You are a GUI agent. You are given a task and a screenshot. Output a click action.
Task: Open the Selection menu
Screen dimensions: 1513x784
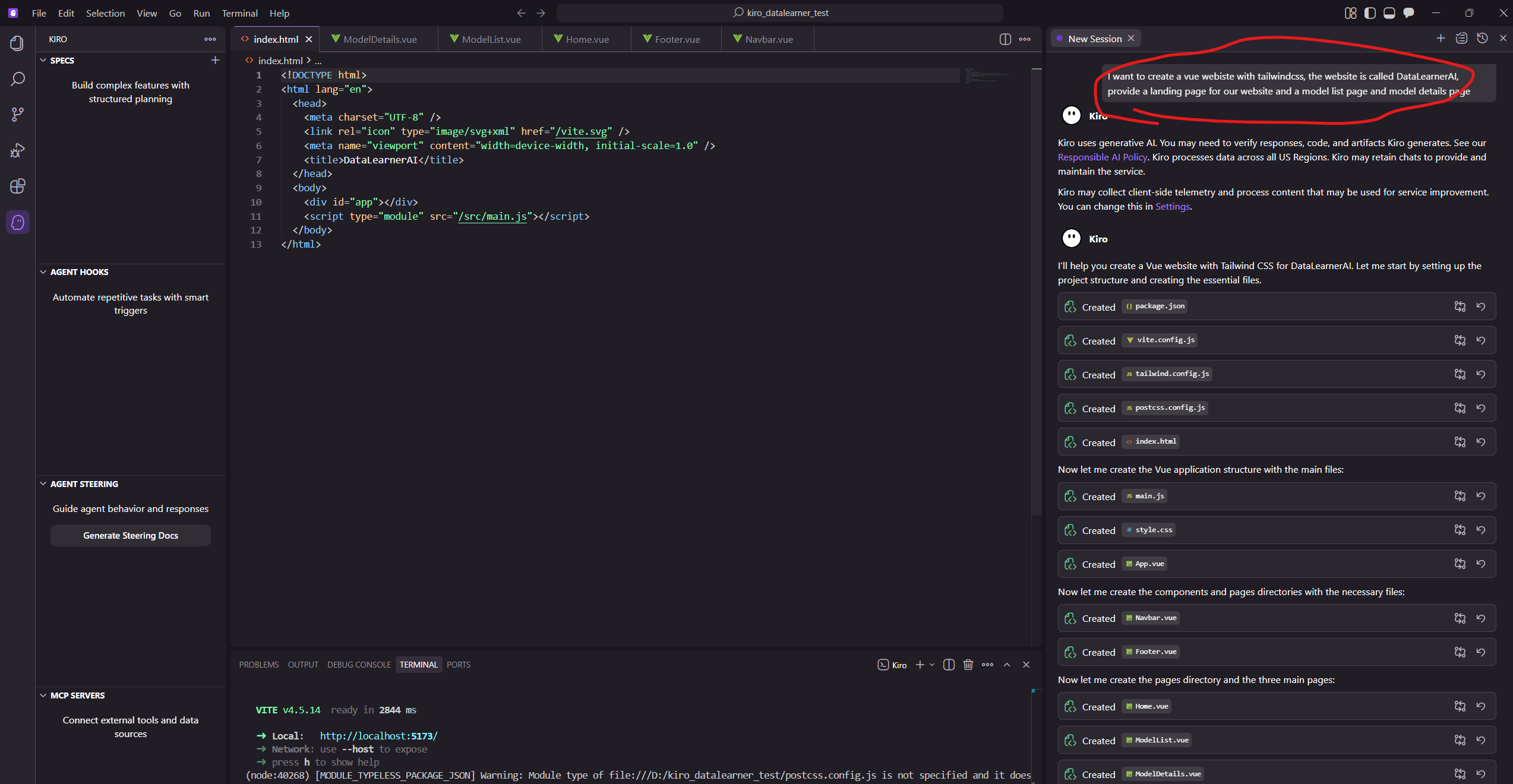(x=105, y=13)
